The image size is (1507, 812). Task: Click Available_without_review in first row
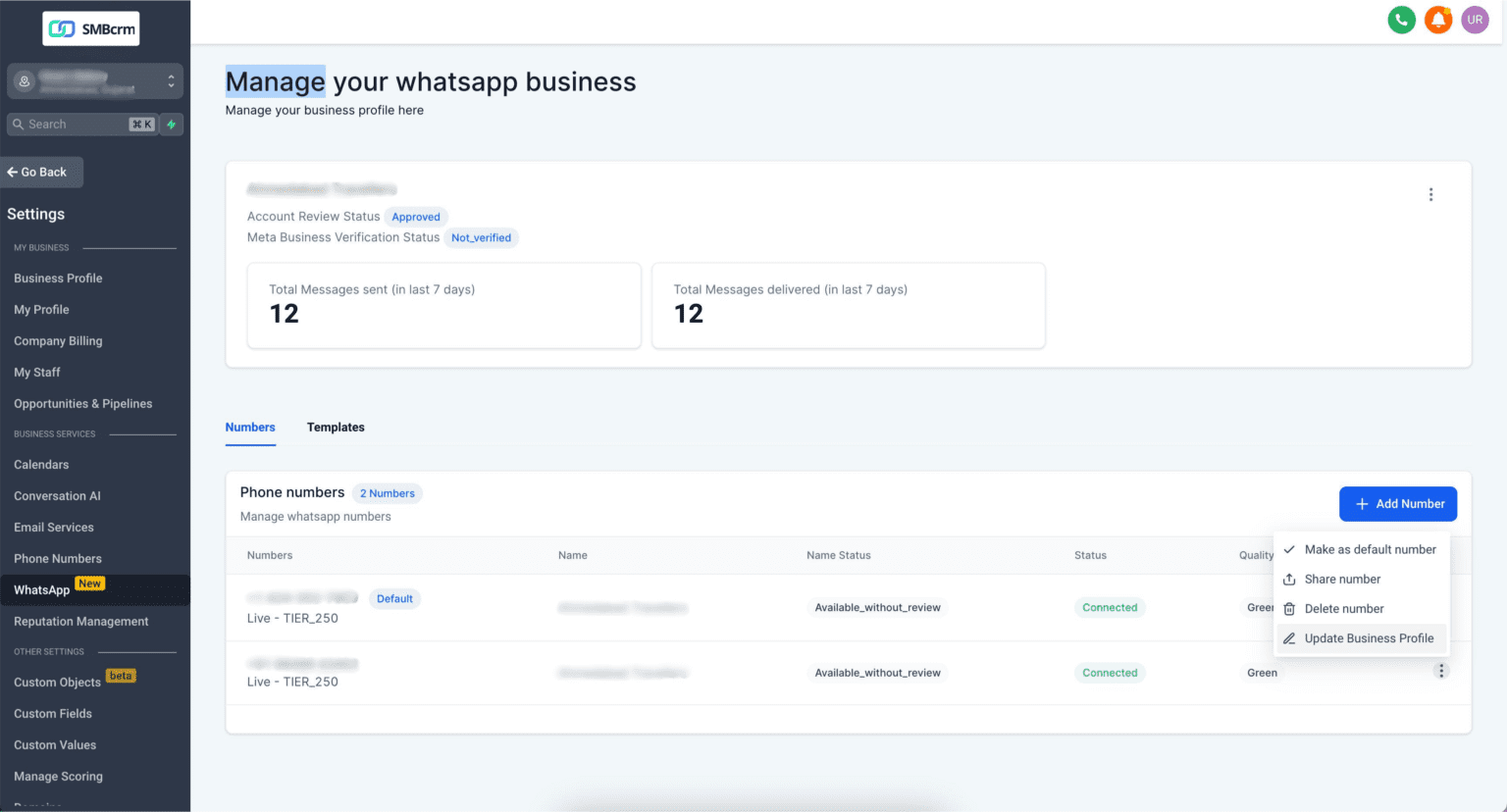point(877,608)
